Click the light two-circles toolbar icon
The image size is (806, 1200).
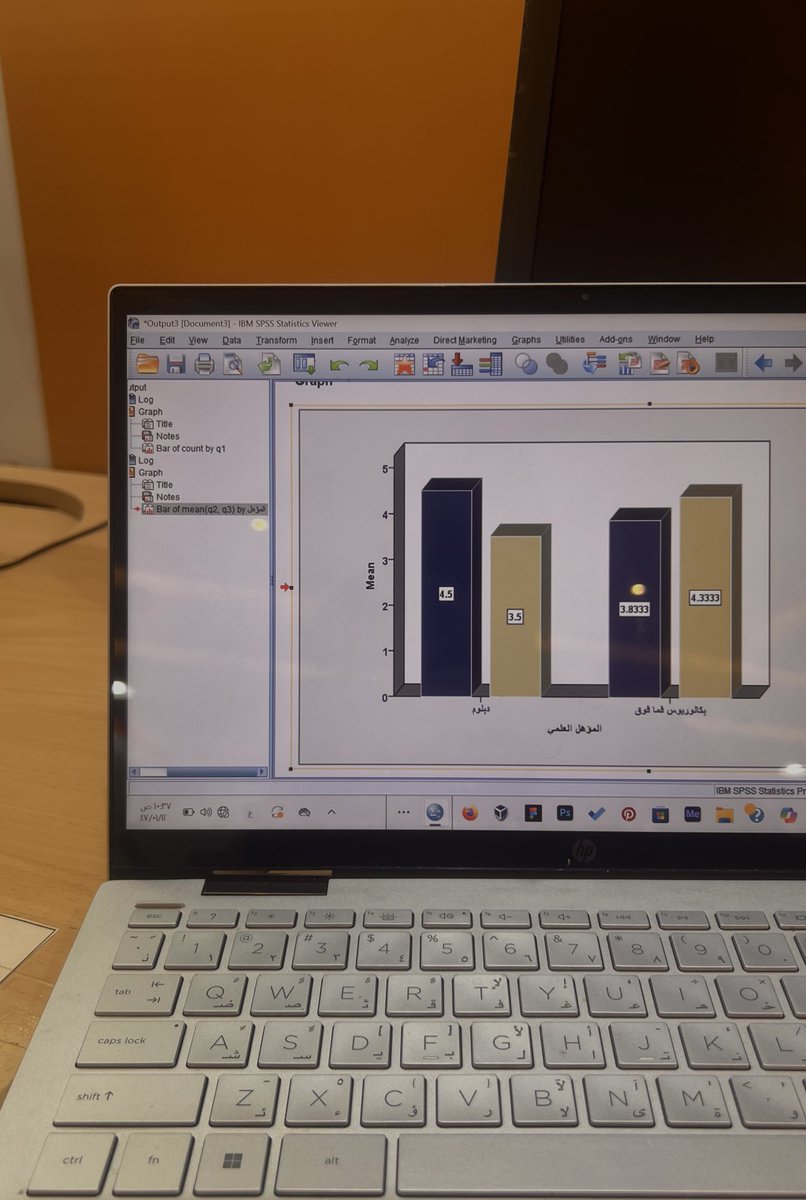point(526,365)
